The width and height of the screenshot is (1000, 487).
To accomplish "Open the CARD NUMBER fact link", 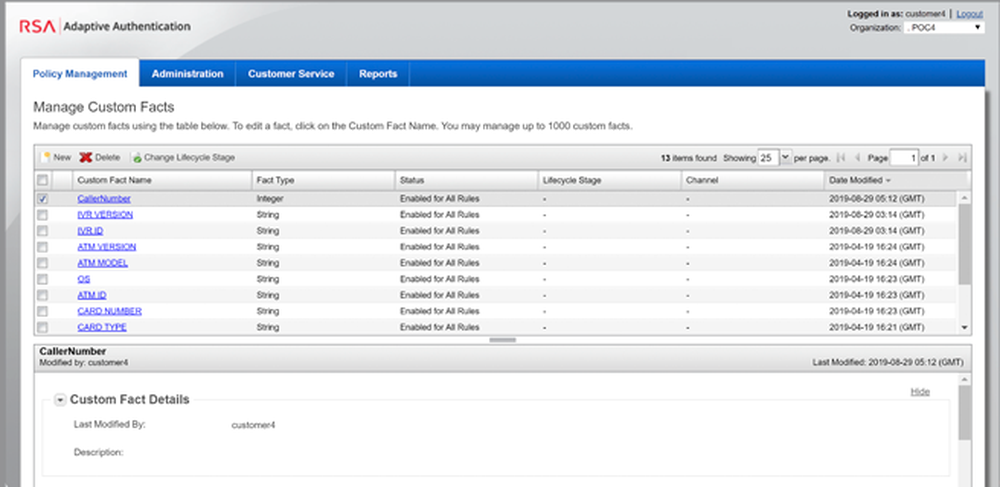I will click(x=110, y=311).
